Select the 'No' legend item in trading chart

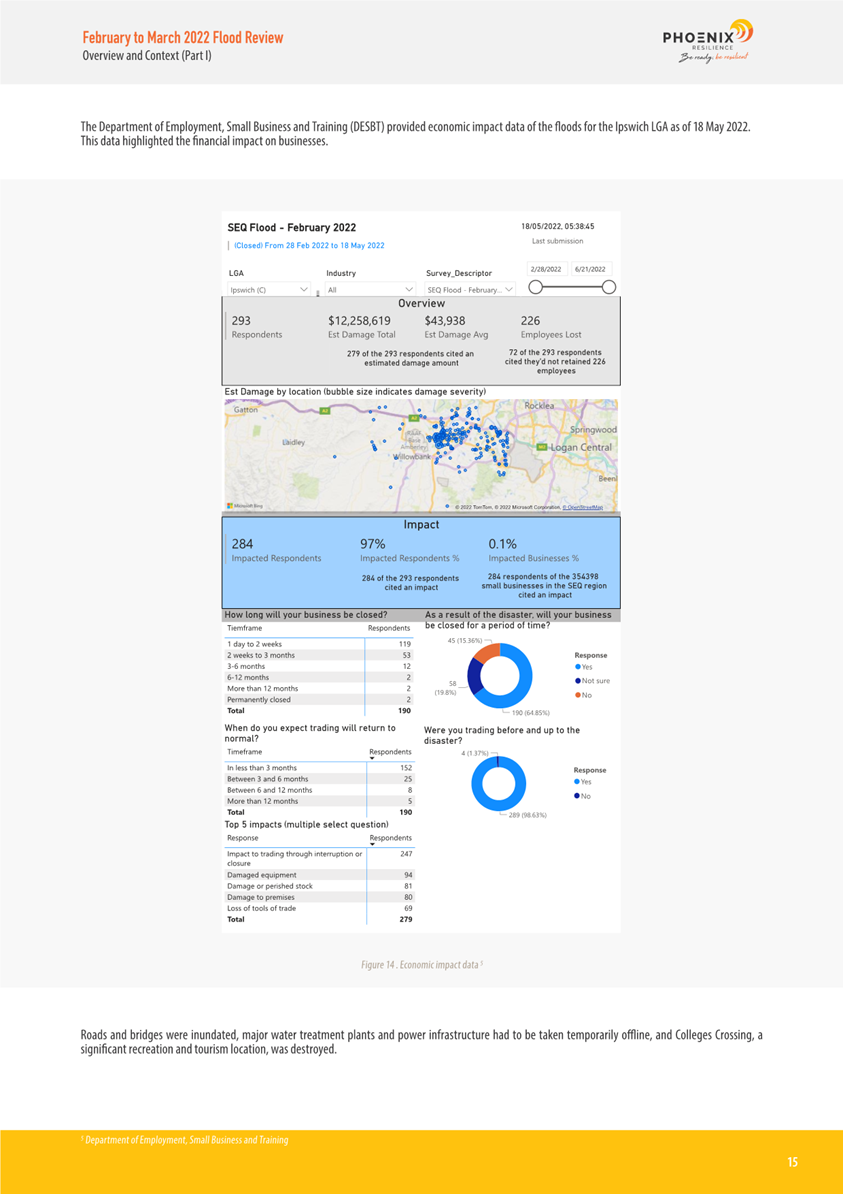583,796
